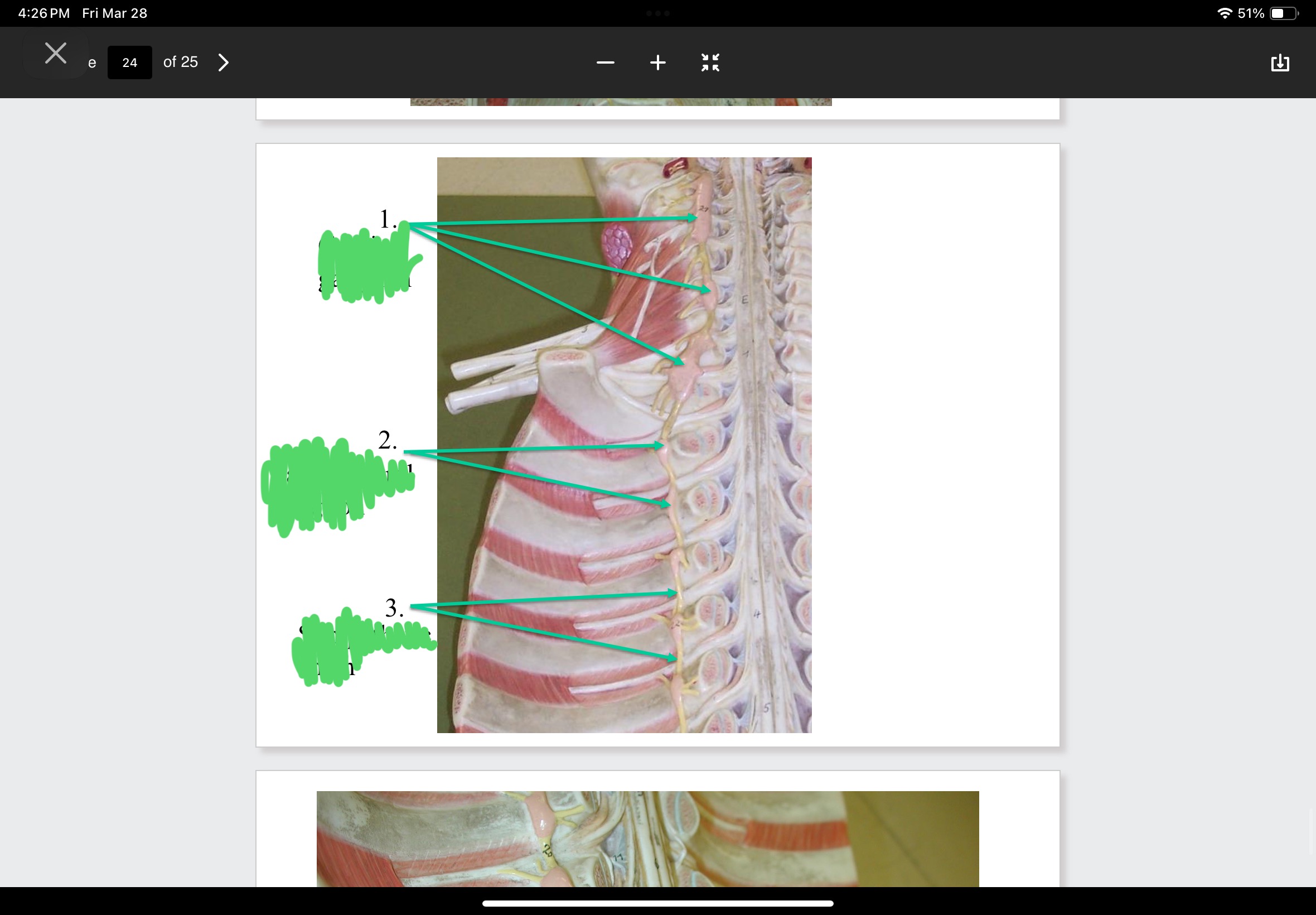Zoom in with the plus icon

coord(657,62)
